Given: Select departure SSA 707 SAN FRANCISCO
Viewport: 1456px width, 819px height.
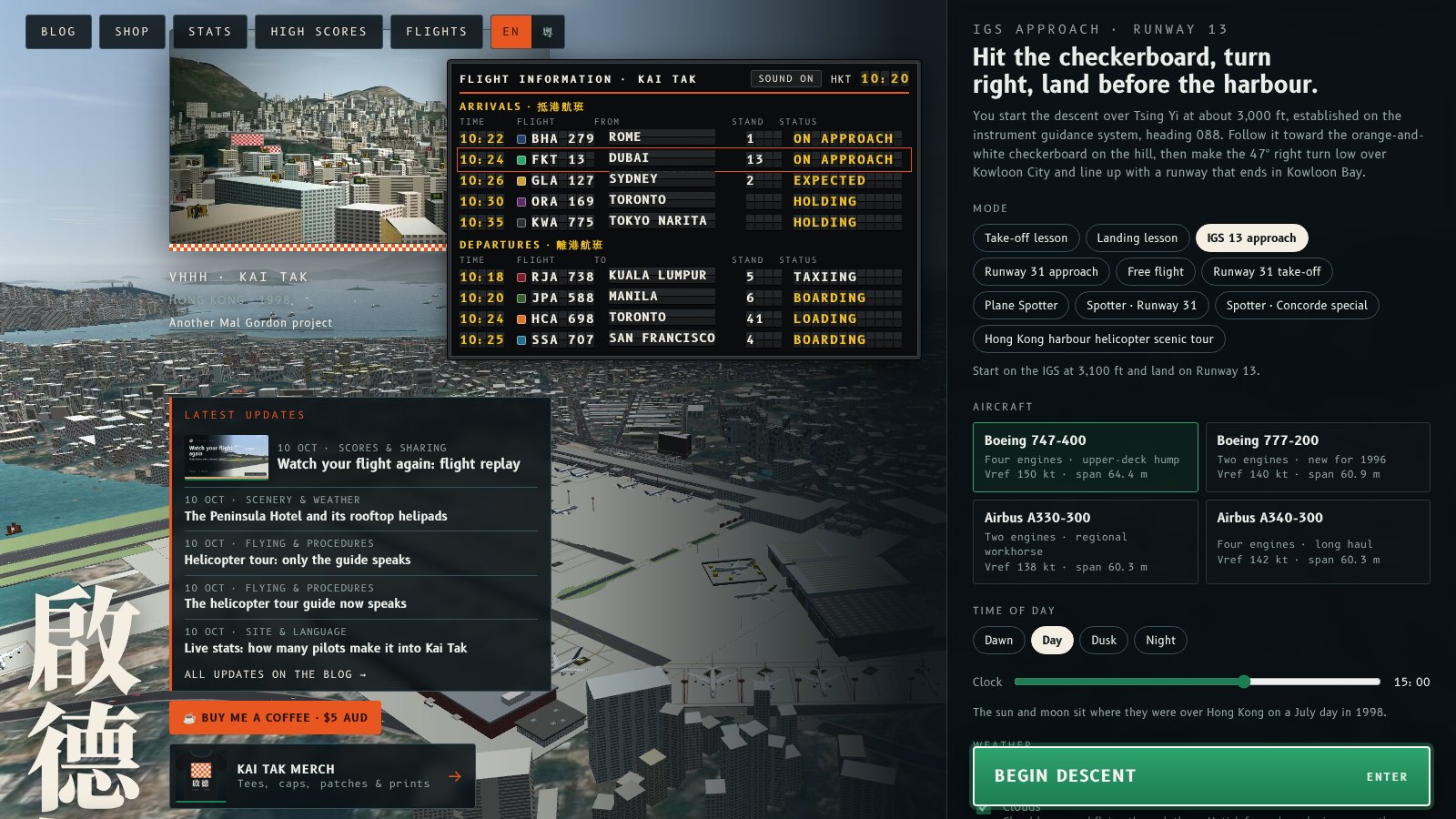Looking at the screenshot, I should click(x=683, y=339).
